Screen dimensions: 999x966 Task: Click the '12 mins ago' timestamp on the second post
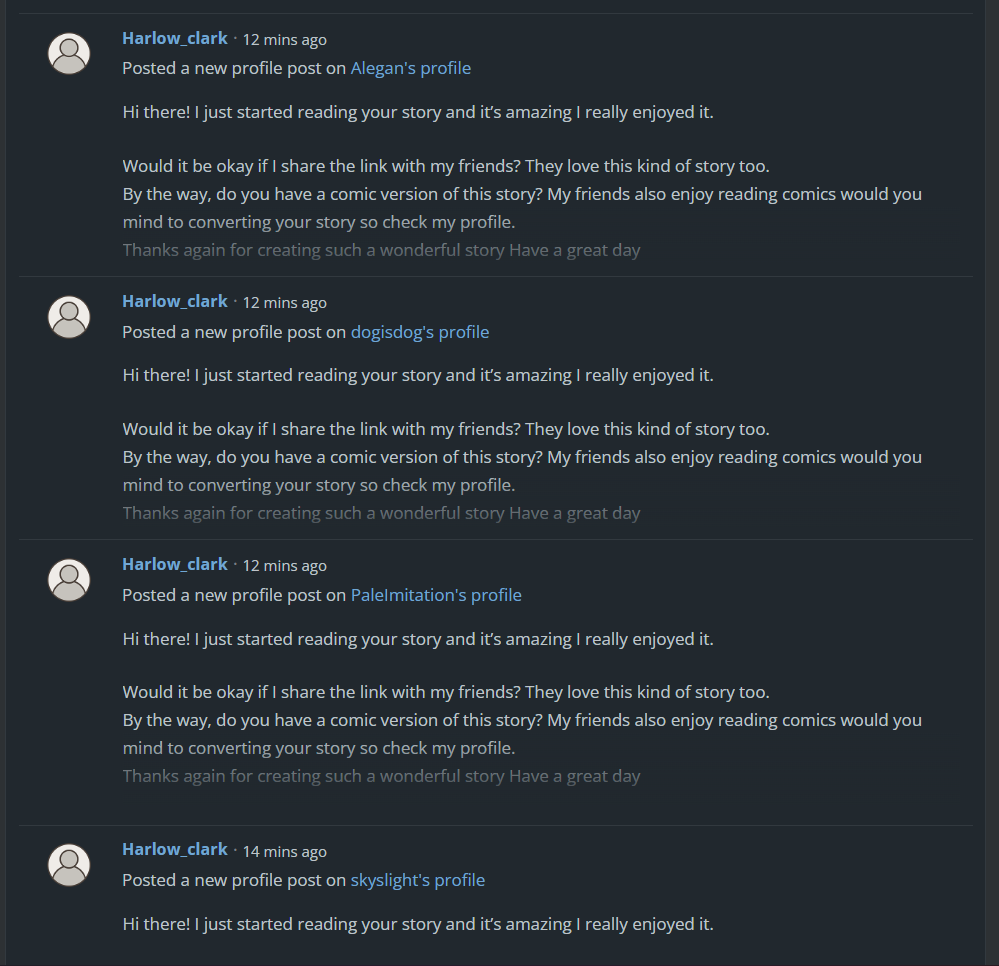click(x=284, y=303)
